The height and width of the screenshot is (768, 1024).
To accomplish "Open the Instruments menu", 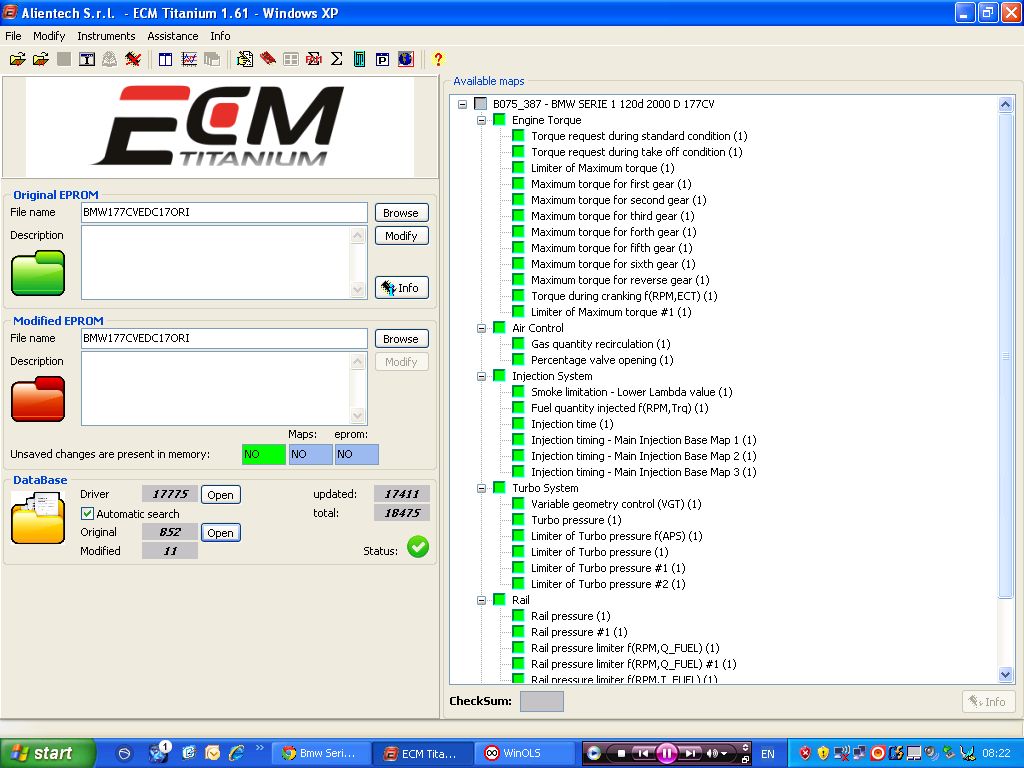I will (x=106, y=36).
